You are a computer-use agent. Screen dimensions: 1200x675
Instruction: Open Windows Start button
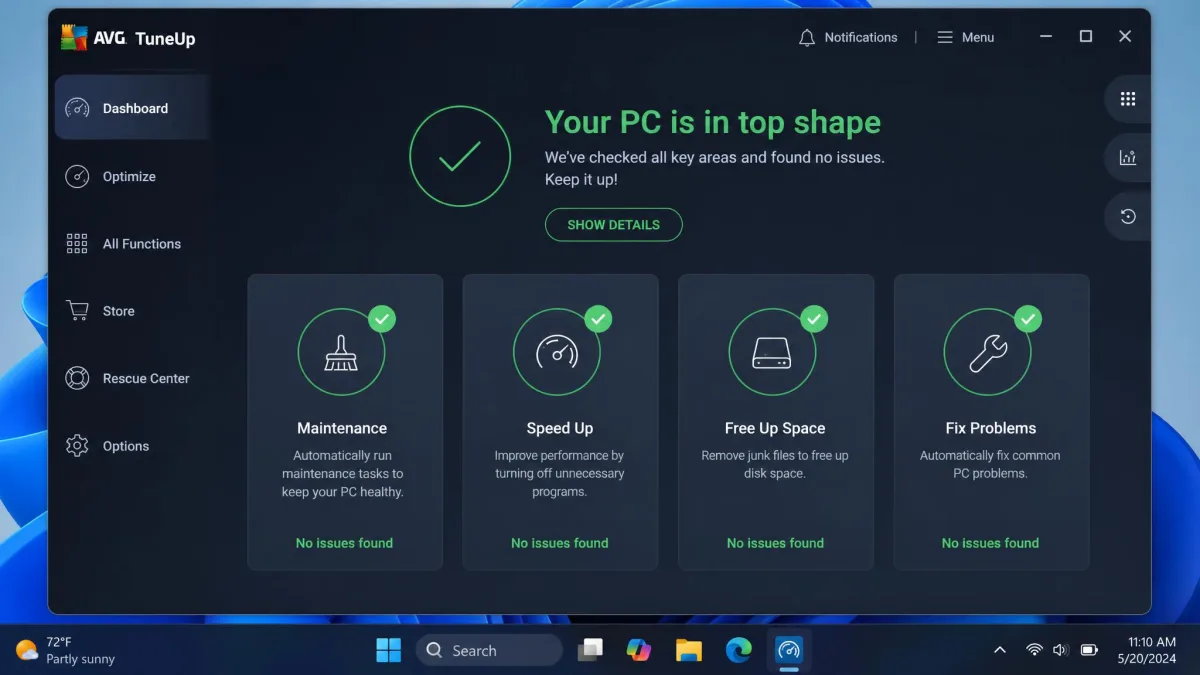pyautogui.click(x=388, y=650)
